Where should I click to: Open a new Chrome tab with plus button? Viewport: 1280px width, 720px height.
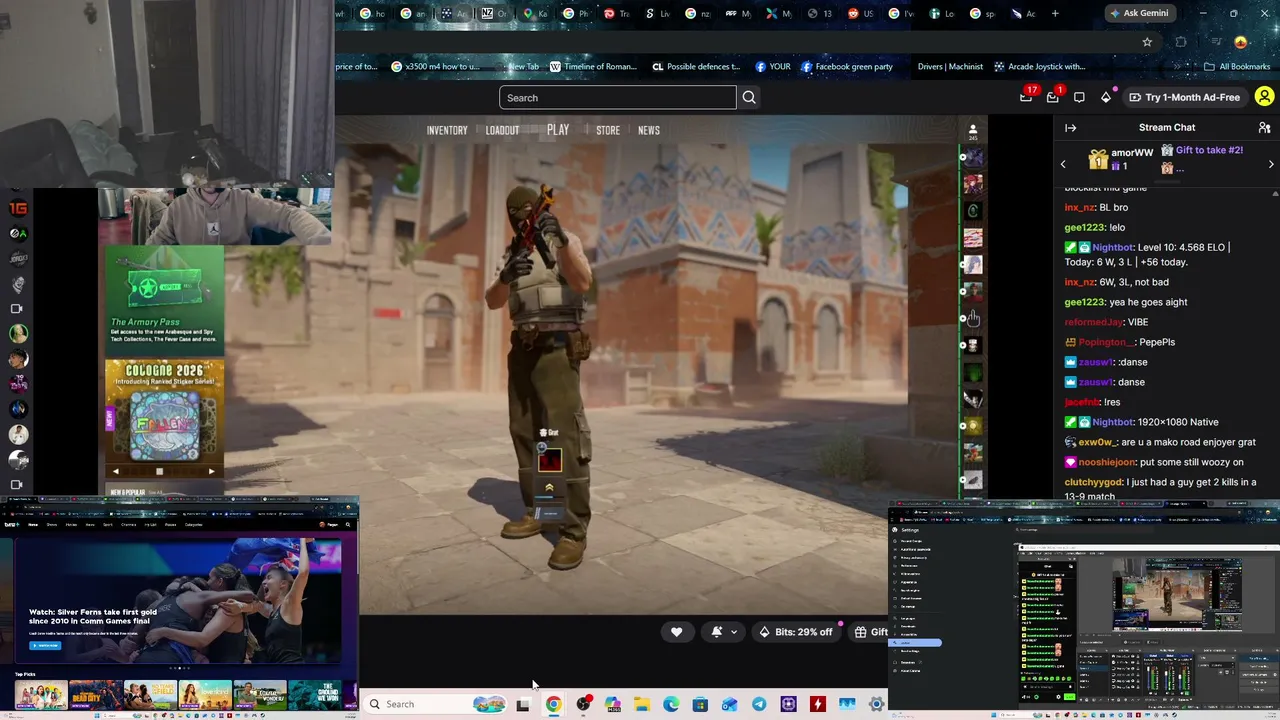1055,14
